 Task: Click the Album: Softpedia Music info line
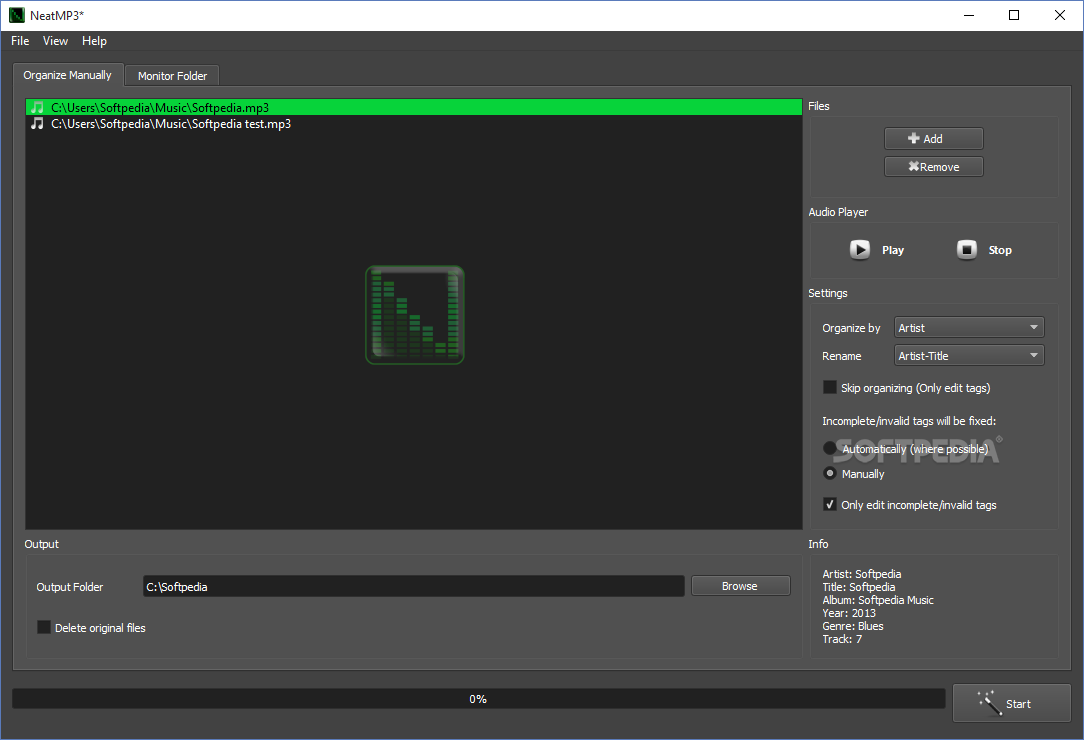(x=878, y=600)
